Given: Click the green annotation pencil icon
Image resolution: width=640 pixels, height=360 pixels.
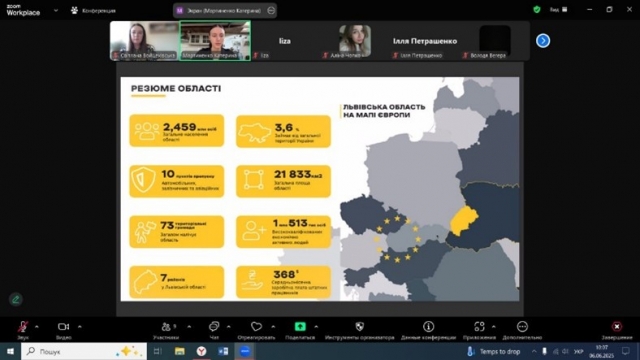Looking at the screenshot, I should pyautogui.click(x=16, y=299).
